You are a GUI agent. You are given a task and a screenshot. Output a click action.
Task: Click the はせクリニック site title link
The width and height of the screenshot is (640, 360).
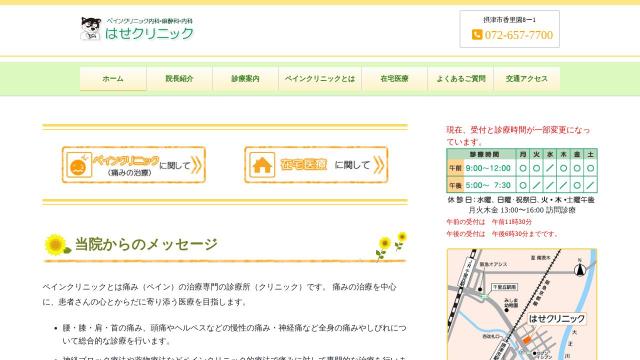click(149, 33)
